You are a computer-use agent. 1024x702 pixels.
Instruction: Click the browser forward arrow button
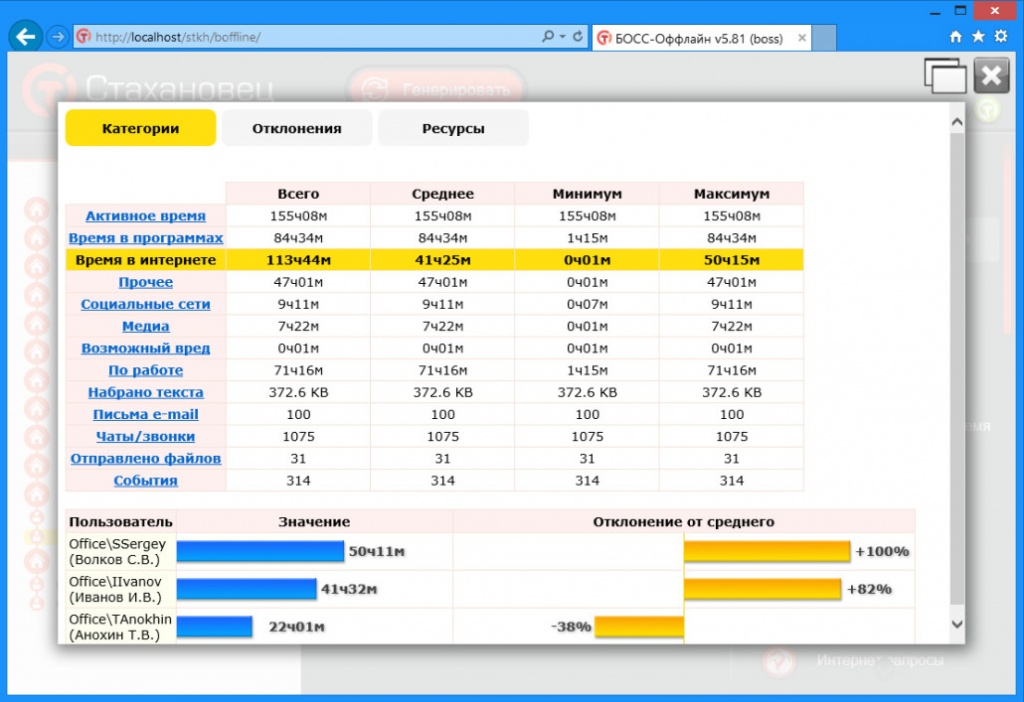pyautogui.click(x=58, y=37)
